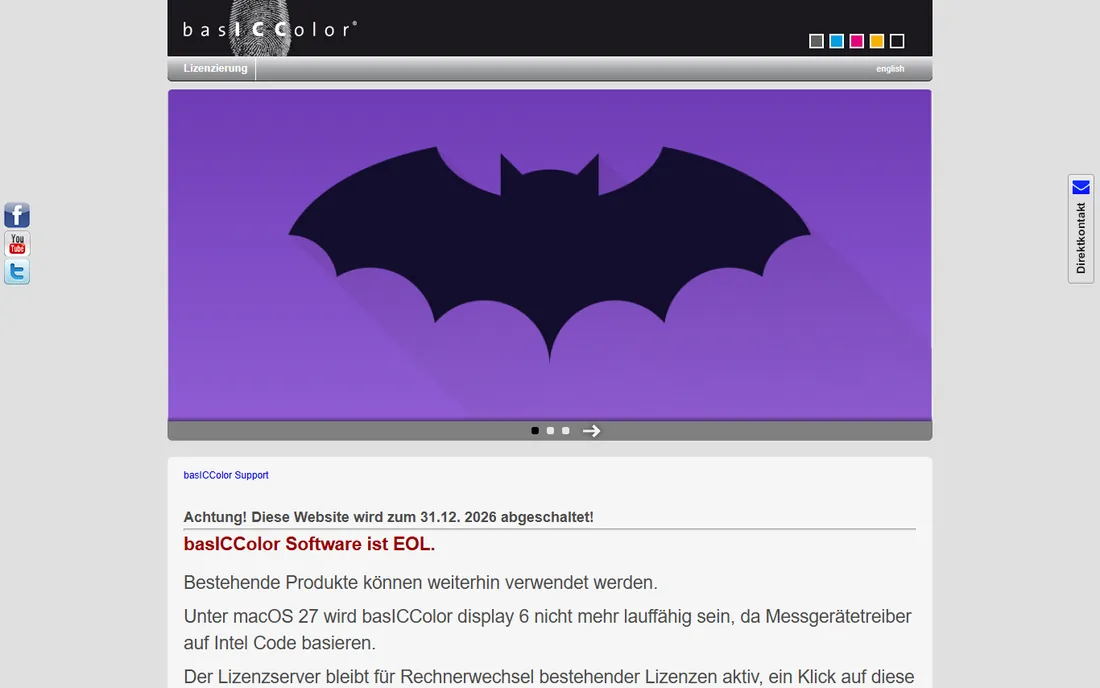Image resolution: width=1100 pixels, height=688 pixels.
Task: Select the first slider dot
Action: click(x=535, y=431)
